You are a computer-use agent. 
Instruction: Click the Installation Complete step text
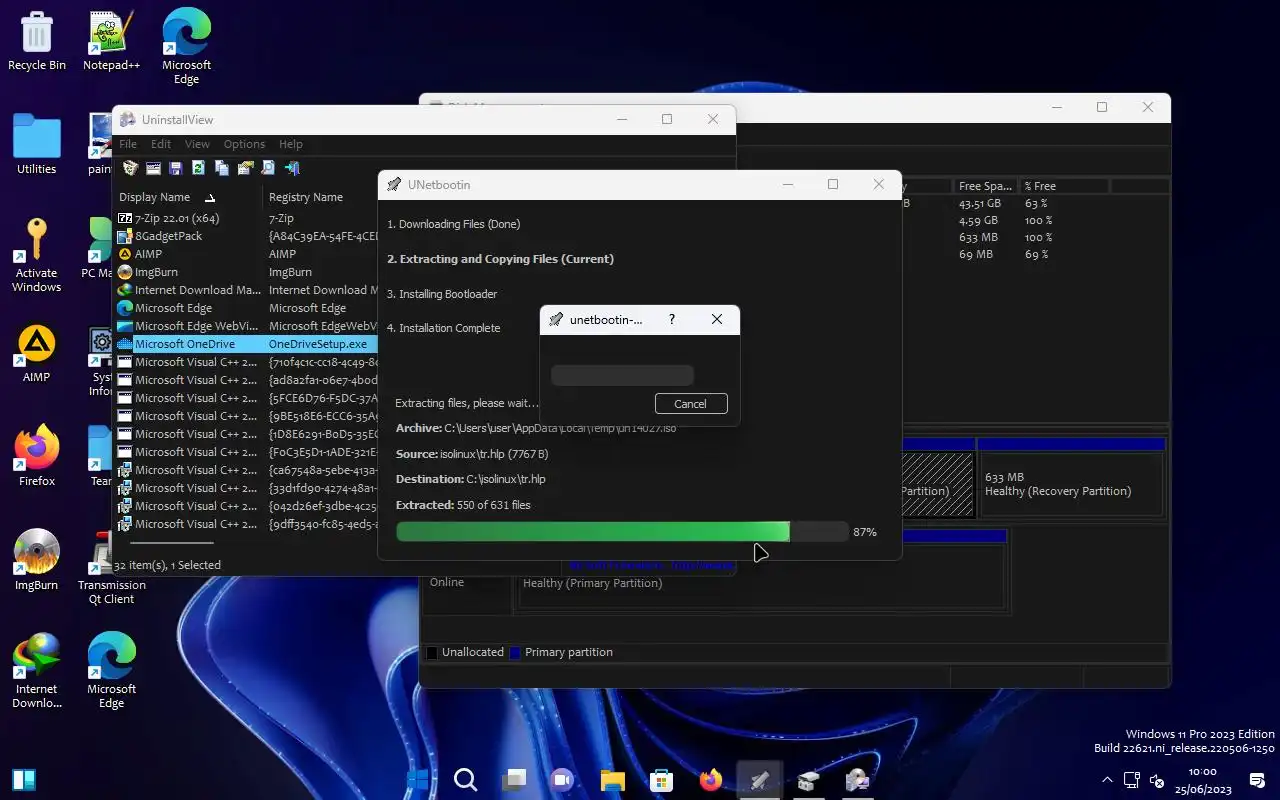[x=444, y=328]
